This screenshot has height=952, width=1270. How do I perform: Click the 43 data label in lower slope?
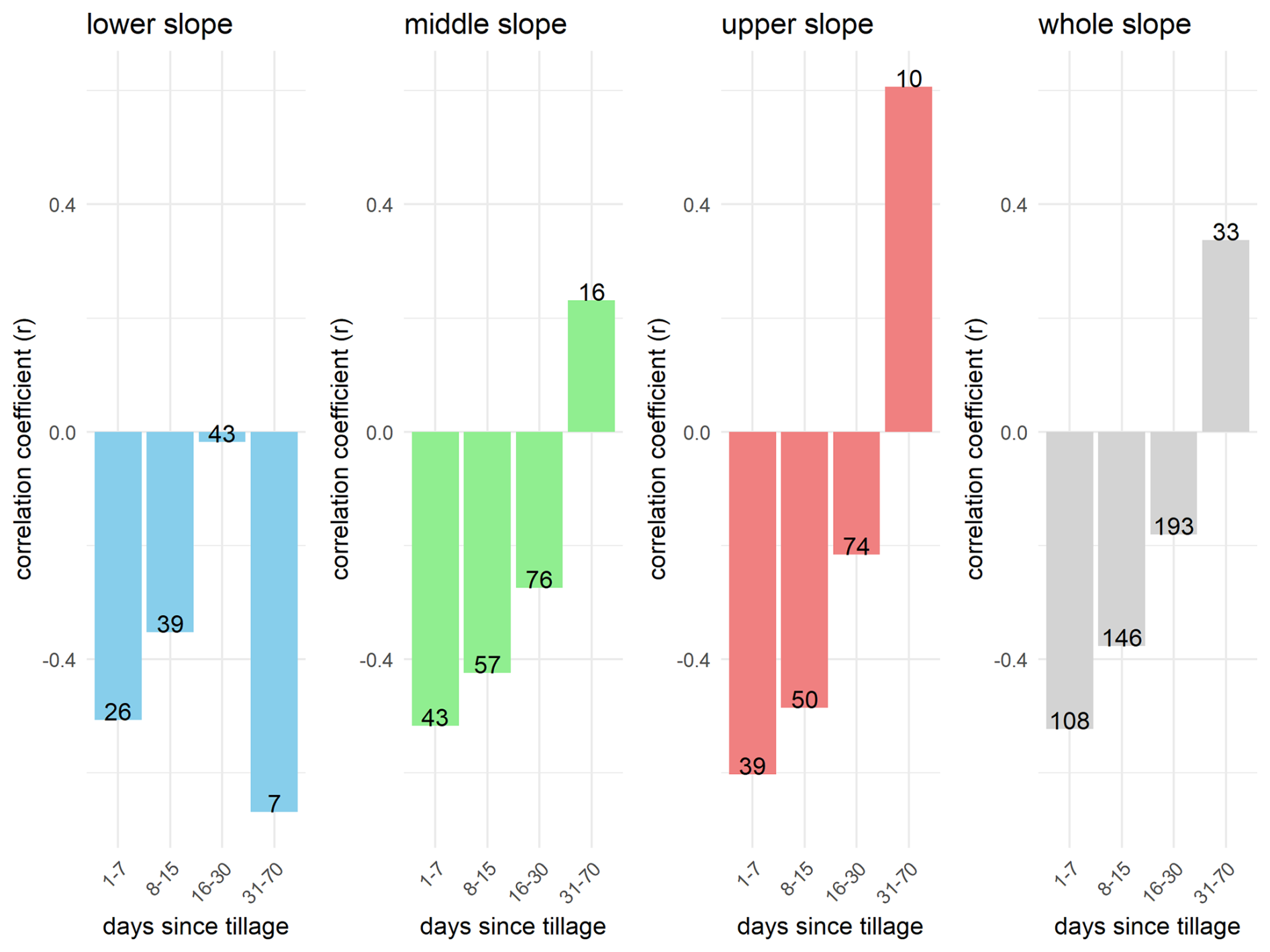click(x=222, y=434)
